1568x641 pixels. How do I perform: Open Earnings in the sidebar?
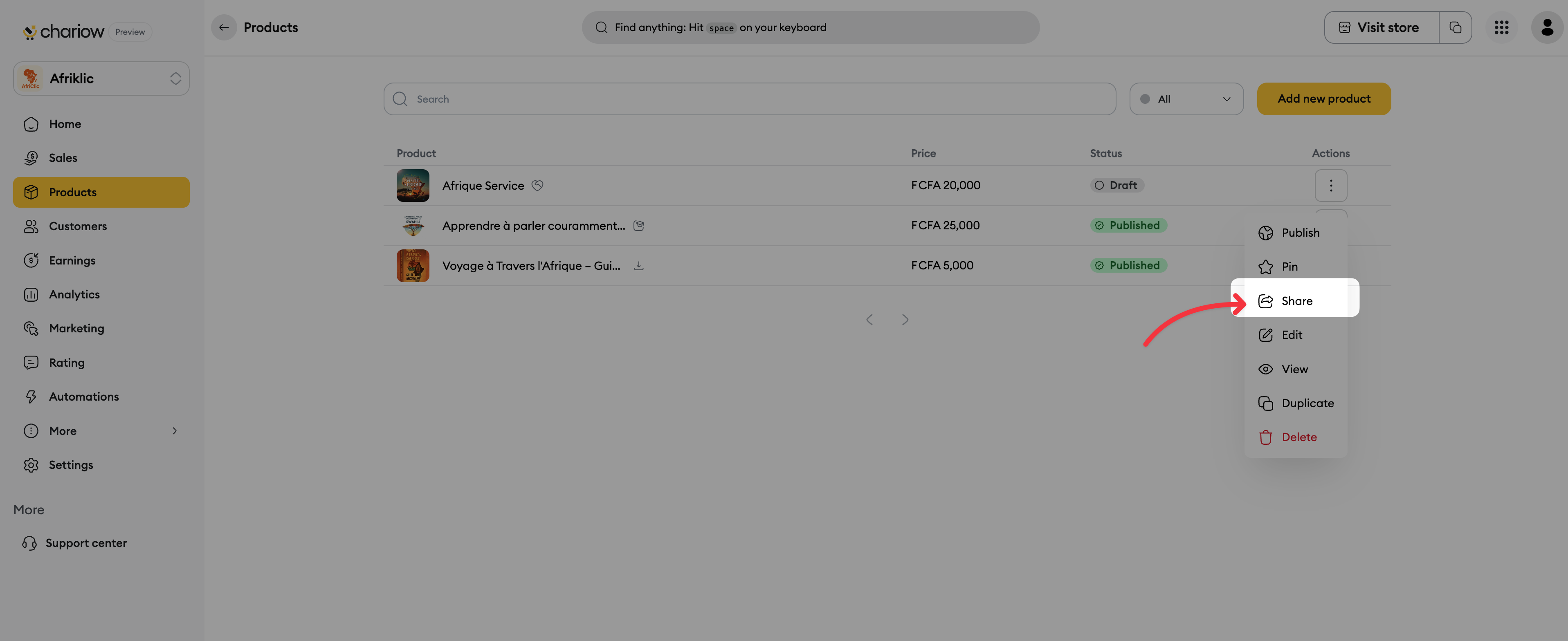[x=101, y=260]
